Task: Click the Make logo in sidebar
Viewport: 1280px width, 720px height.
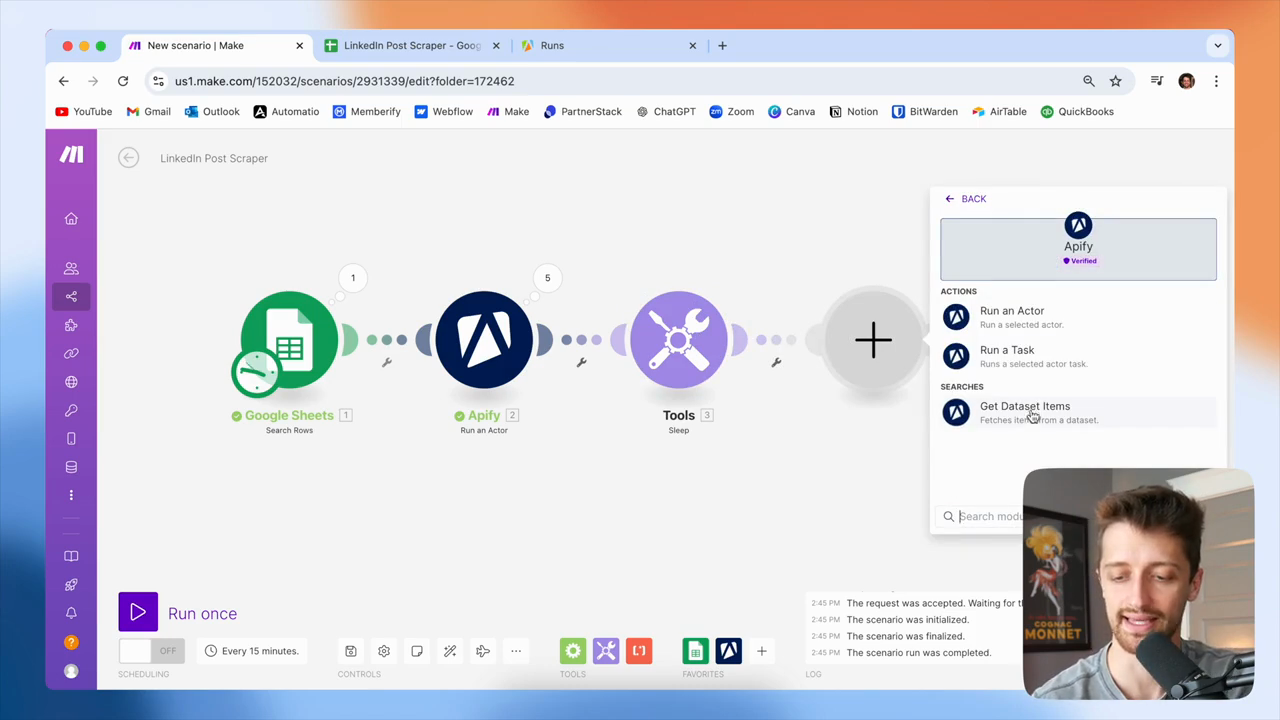Action: pos(71,154)
